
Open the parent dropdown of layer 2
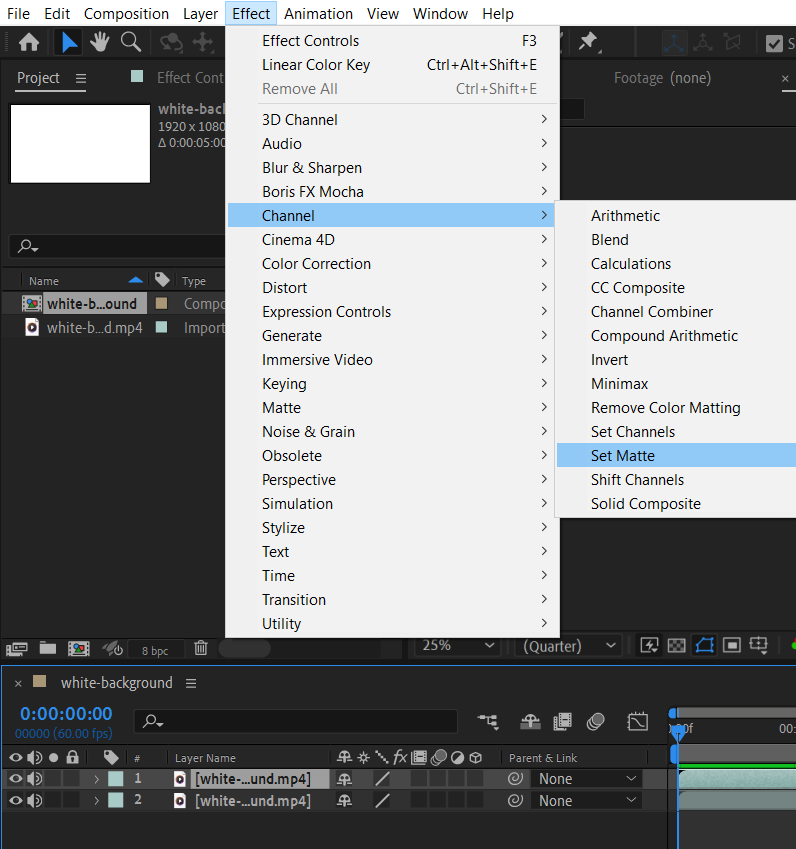(x=586, y=801)
